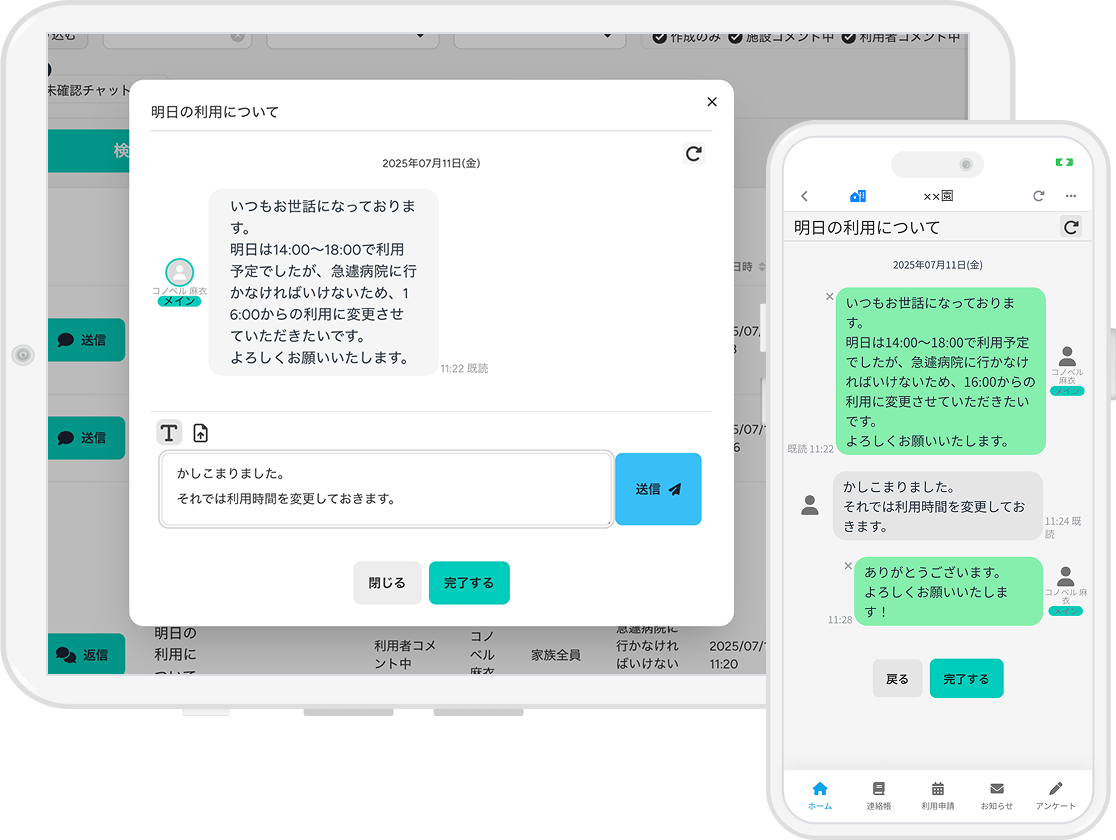This screenshot has width=1116, height=840.
Task: Click the reply message text box
Action: pos(386,489)
